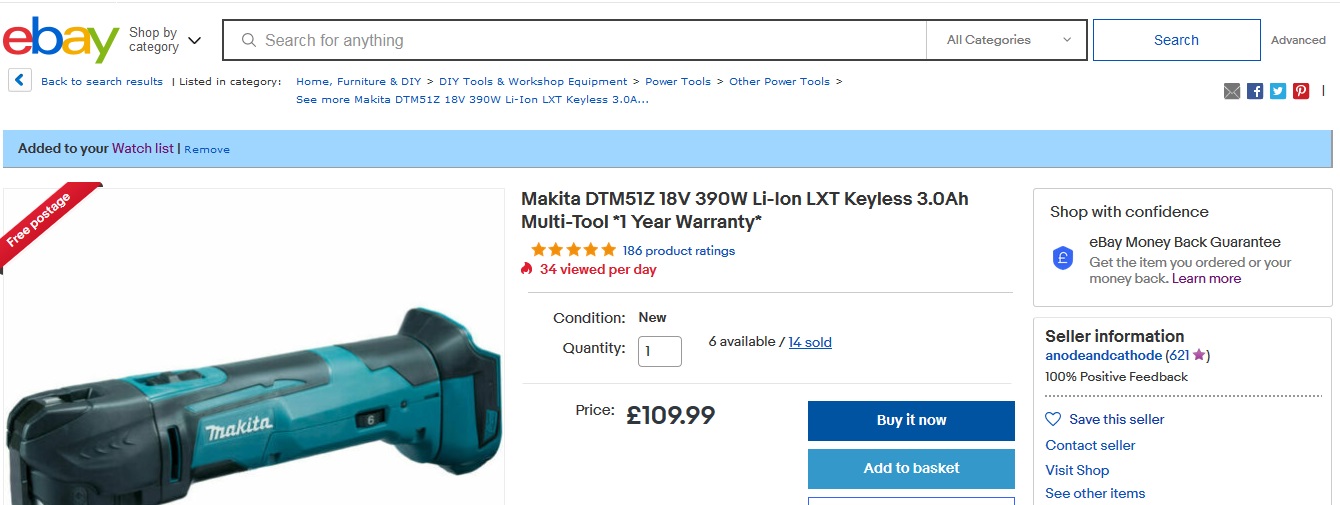
Task: Click the heart icon to save the seller
Action: pyautogui.click(x=1053, y=419)
